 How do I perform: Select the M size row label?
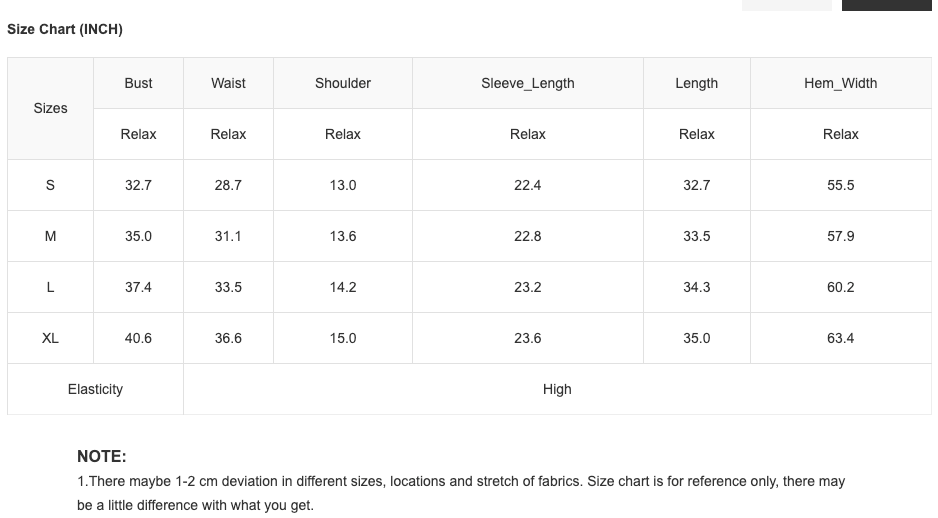coord(51,236)
